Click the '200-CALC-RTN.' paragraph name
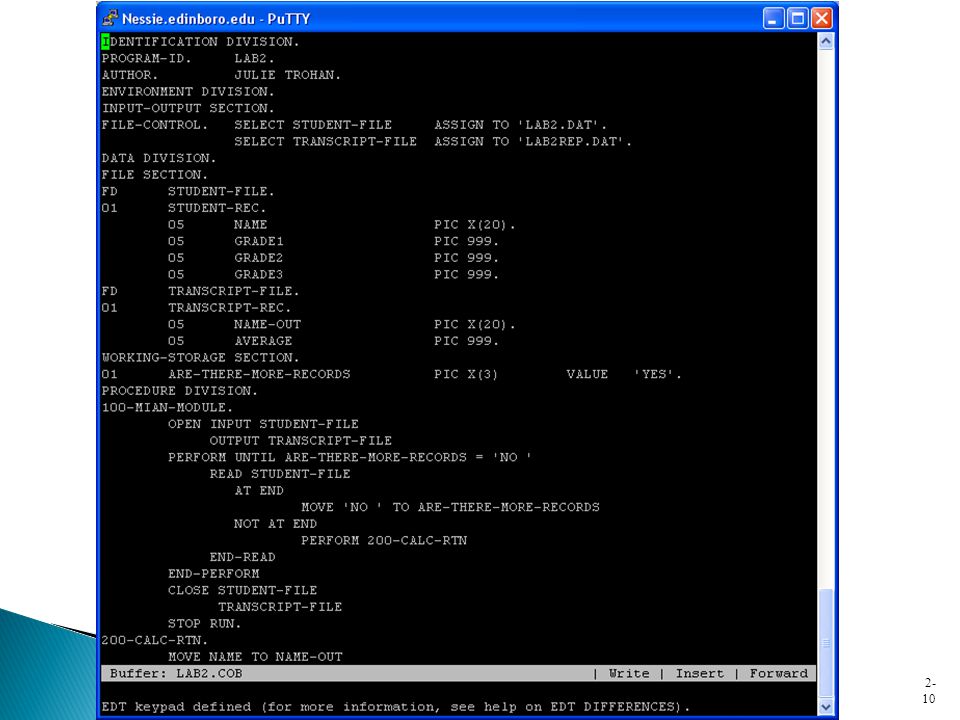The image size is (960, 720). pyautogui.click(x=154, y=640)
